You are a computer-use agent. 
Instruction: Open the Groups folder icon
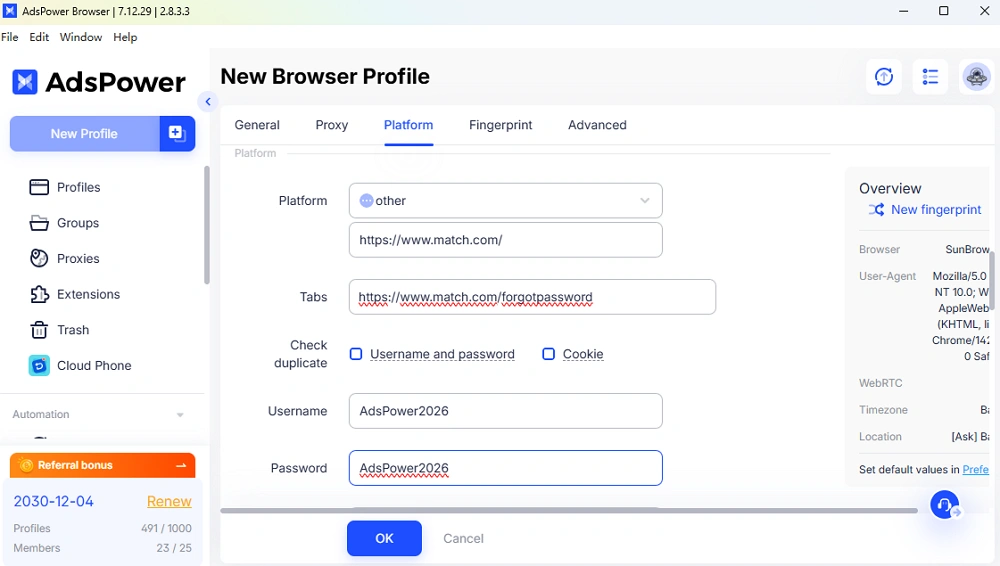[39, 223]
